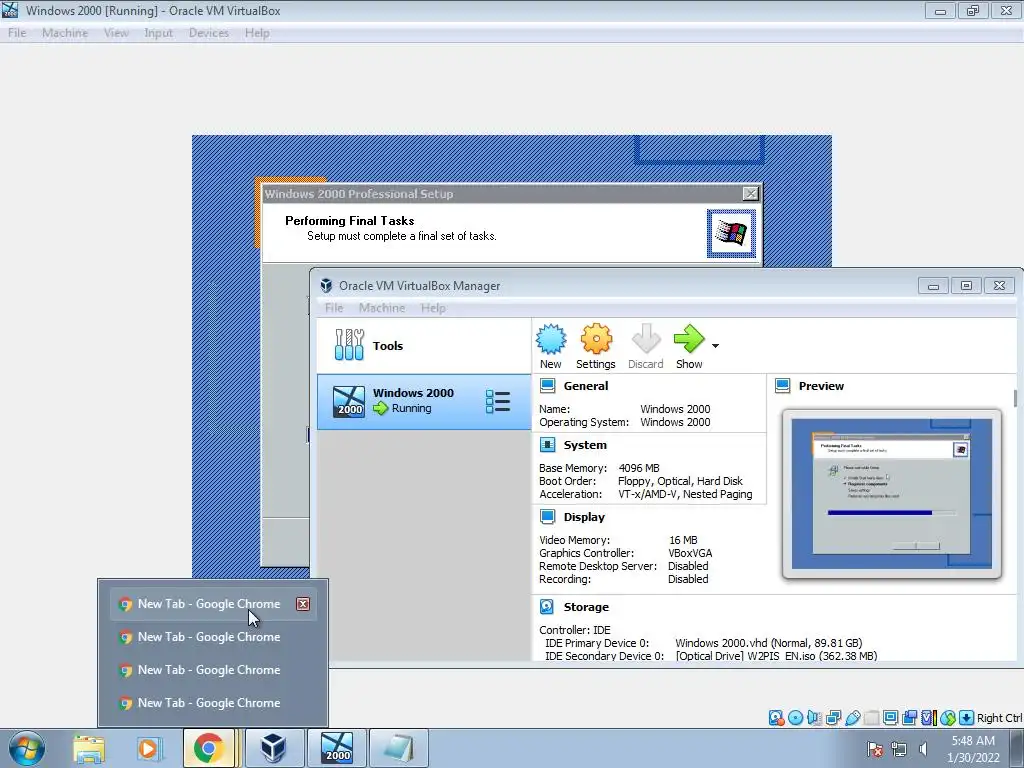Click optical disc indicator in VM status bar
This screenshot has height=768, width=1024.
pos(795,718)
